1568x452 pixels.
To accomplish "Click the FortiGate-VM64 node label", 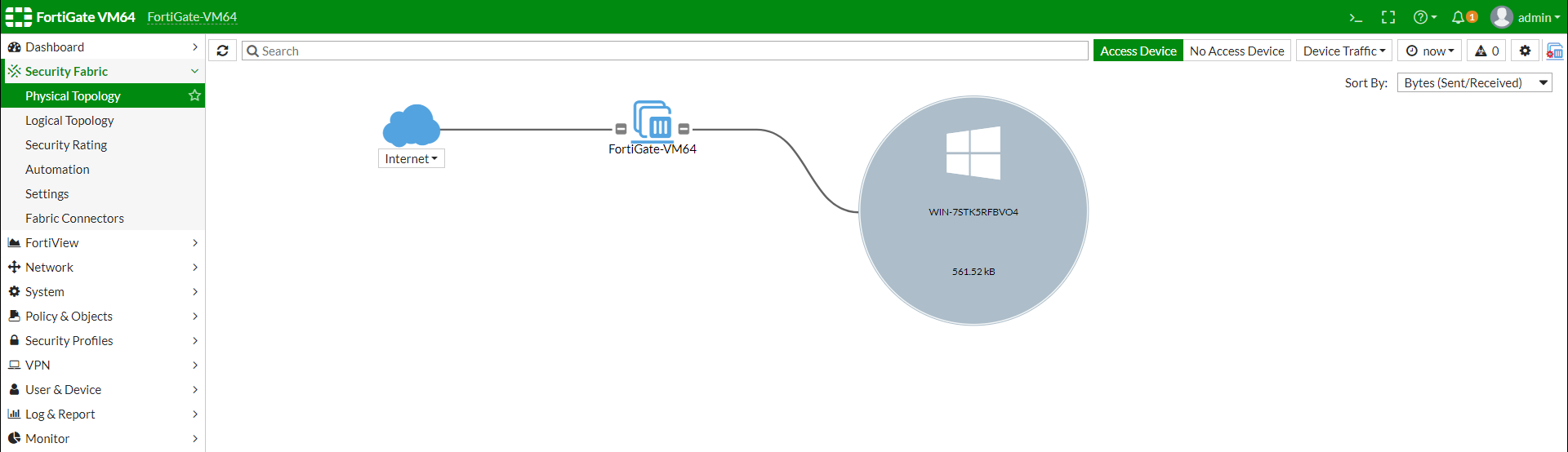I will pos(653,149).
